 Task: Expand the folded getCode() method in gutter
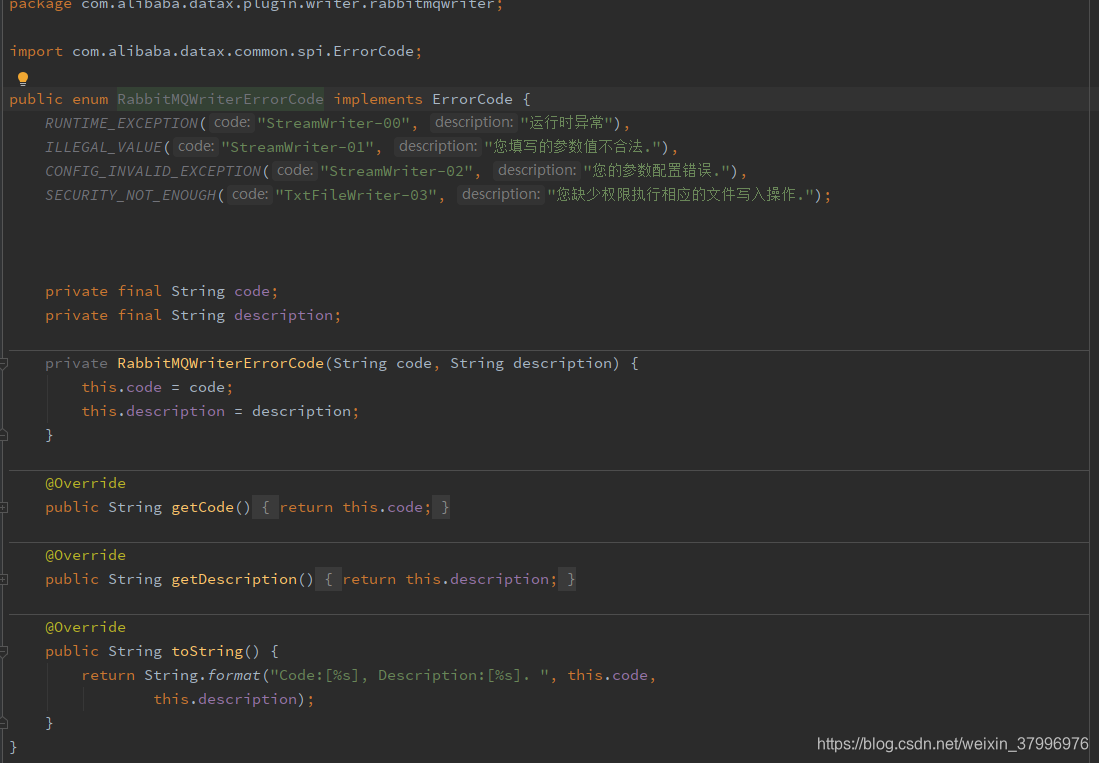pyautogui.click(x=4, y=507)
